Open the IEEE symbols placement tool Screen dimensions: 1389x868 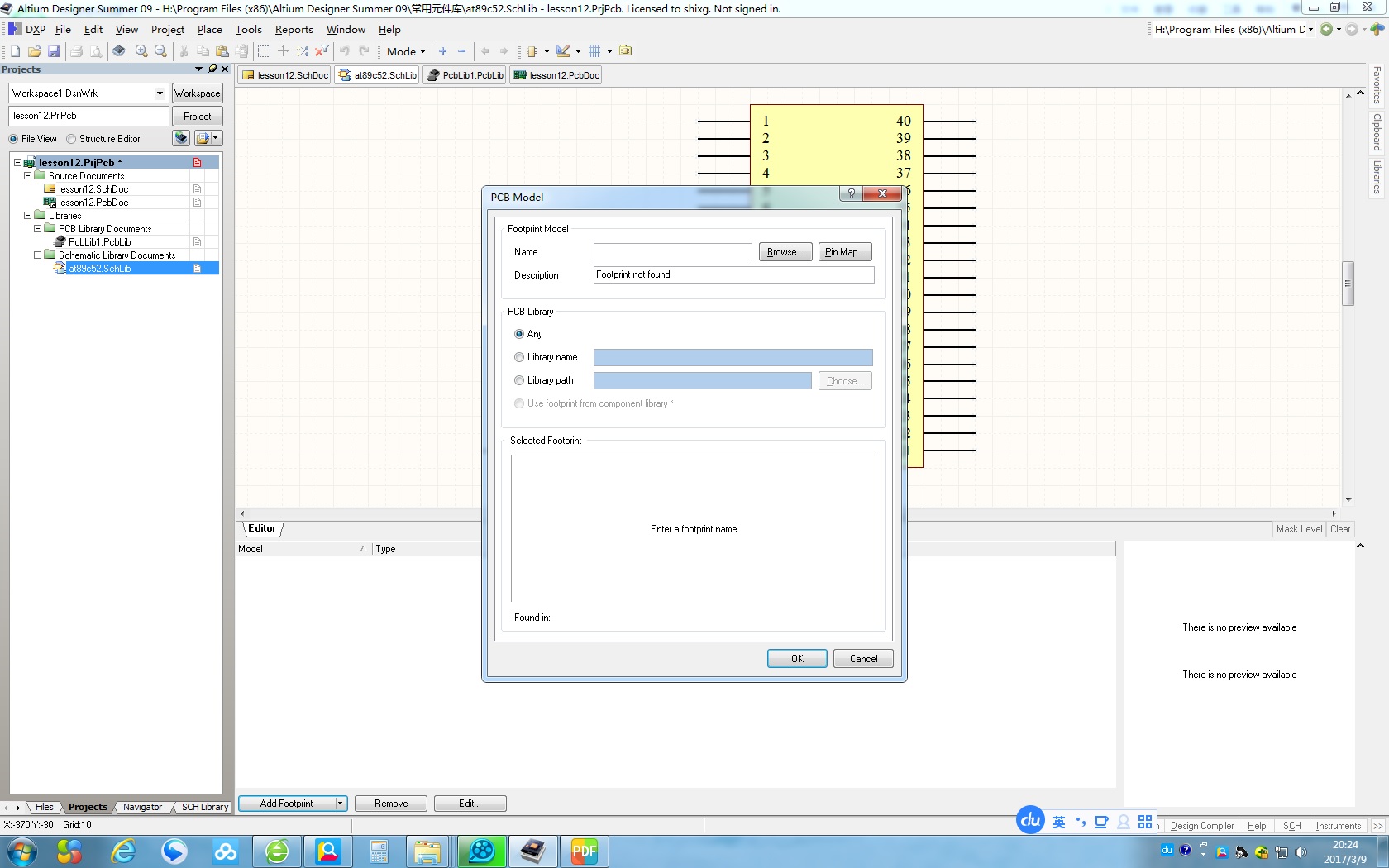[532, 51]
